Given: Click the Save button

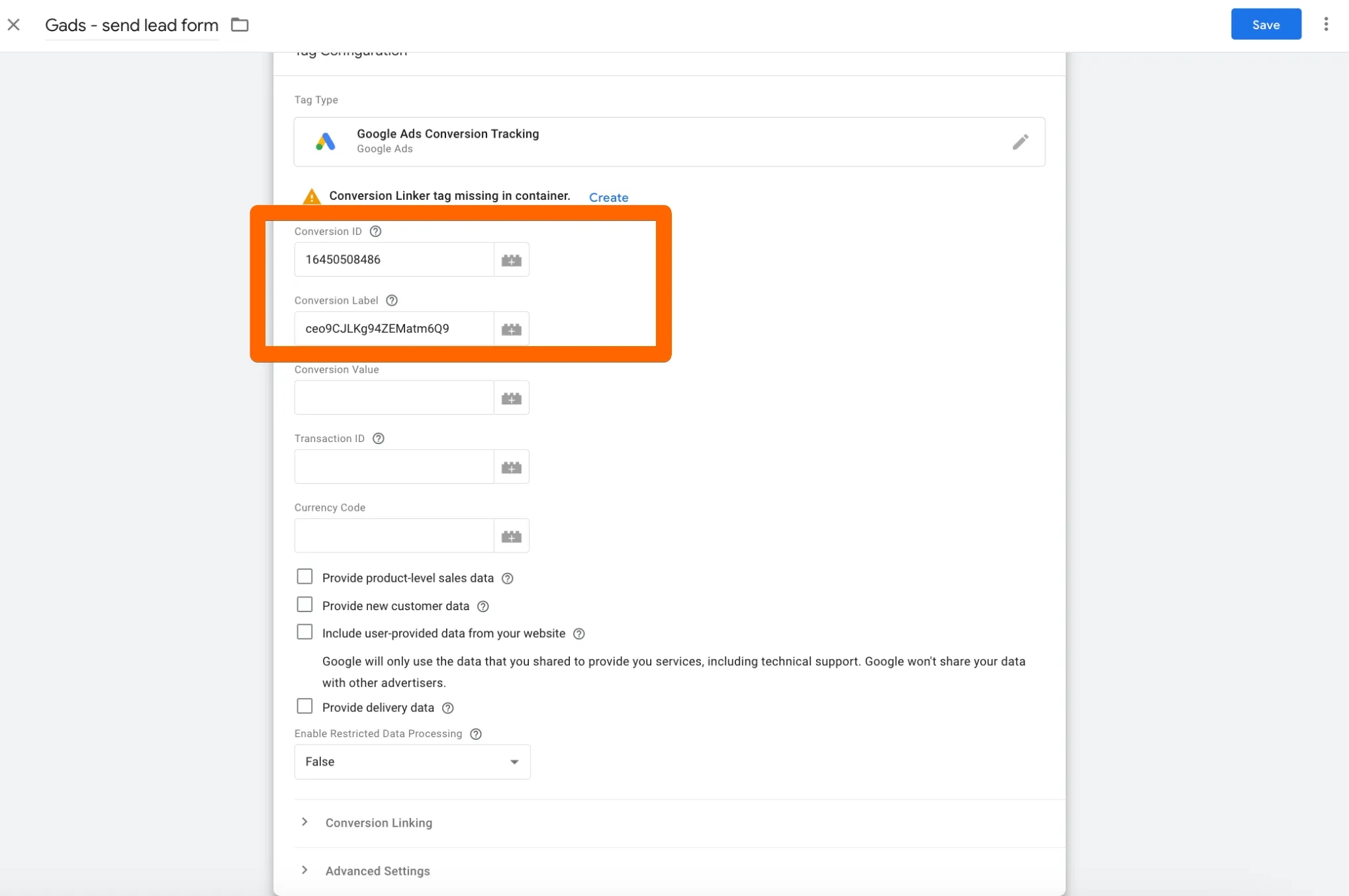Looking at the screenshot, I should [1266, 24].
